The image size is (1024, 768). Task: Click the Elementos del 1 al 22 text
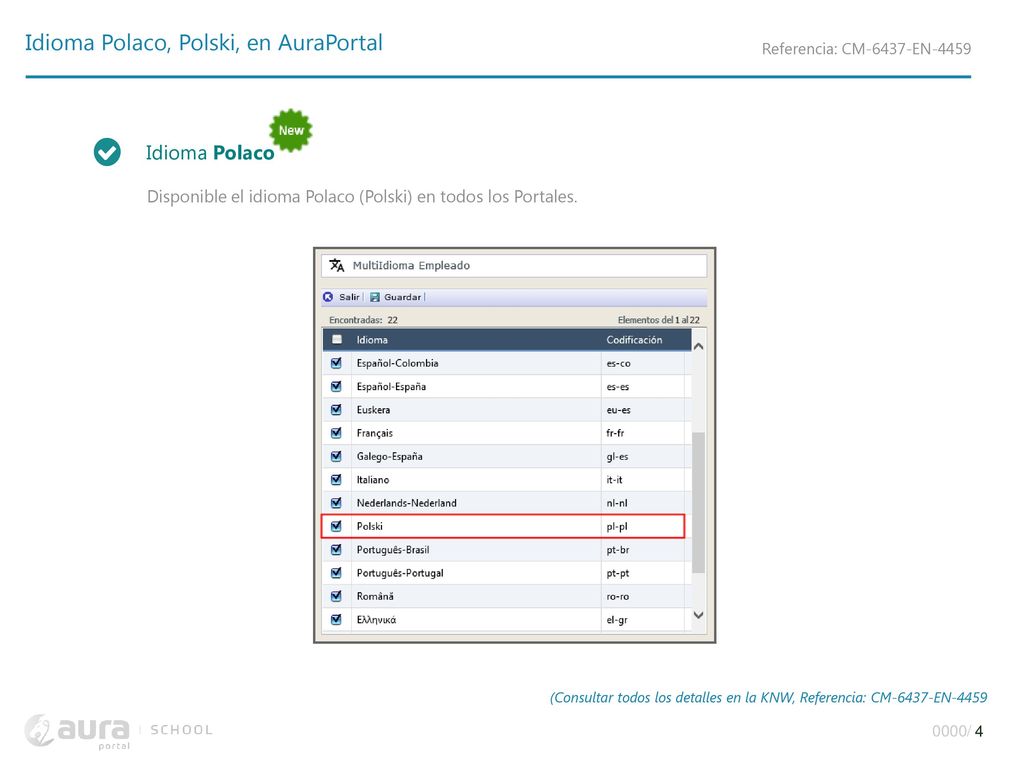tap(658, 320)
